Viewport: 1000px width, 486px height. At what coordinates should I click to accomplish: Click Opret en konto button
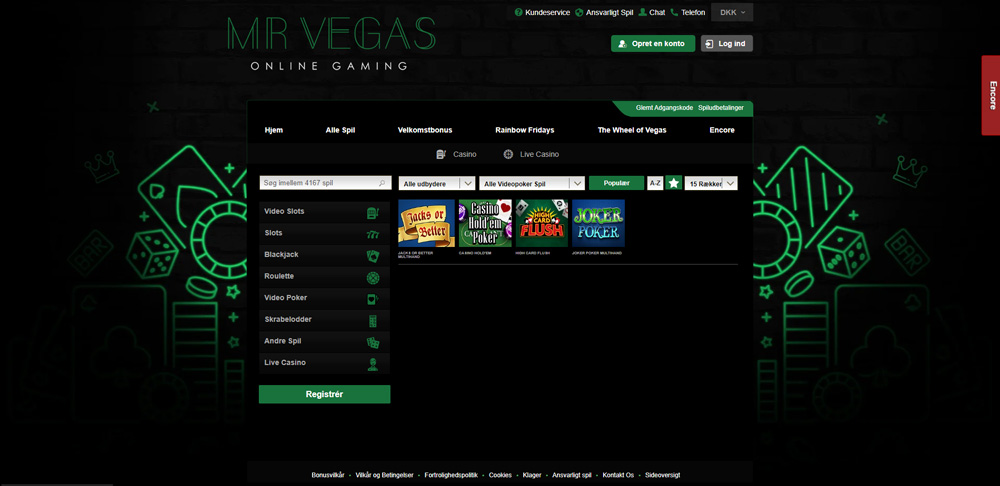pos(653,43)
